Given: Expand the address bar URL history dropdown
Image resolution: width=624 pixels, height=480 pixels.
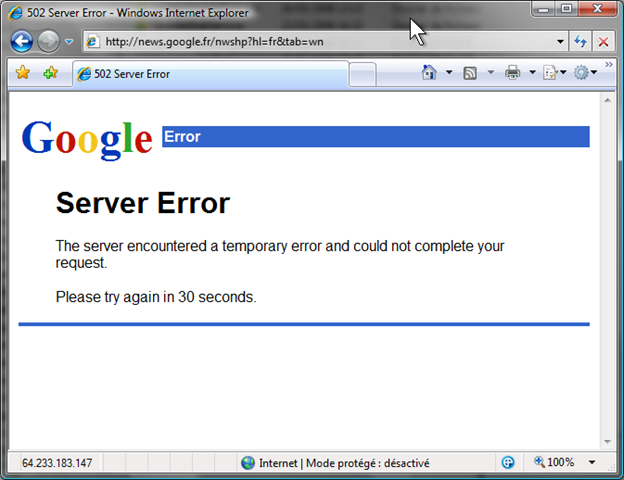Looking at the screenshot, I should coord(560,41).
